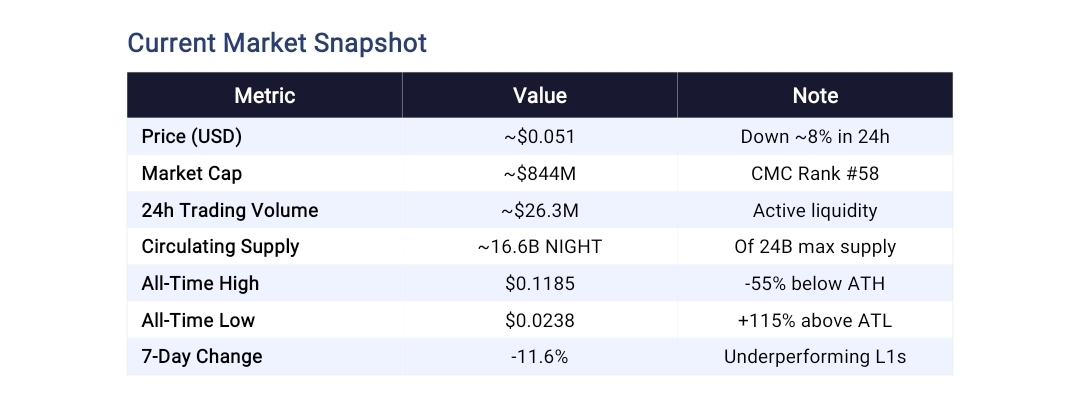Select the All-Time High row label
The height and width of the screenshot is (404, 1080).
click(x=200, y=284)
